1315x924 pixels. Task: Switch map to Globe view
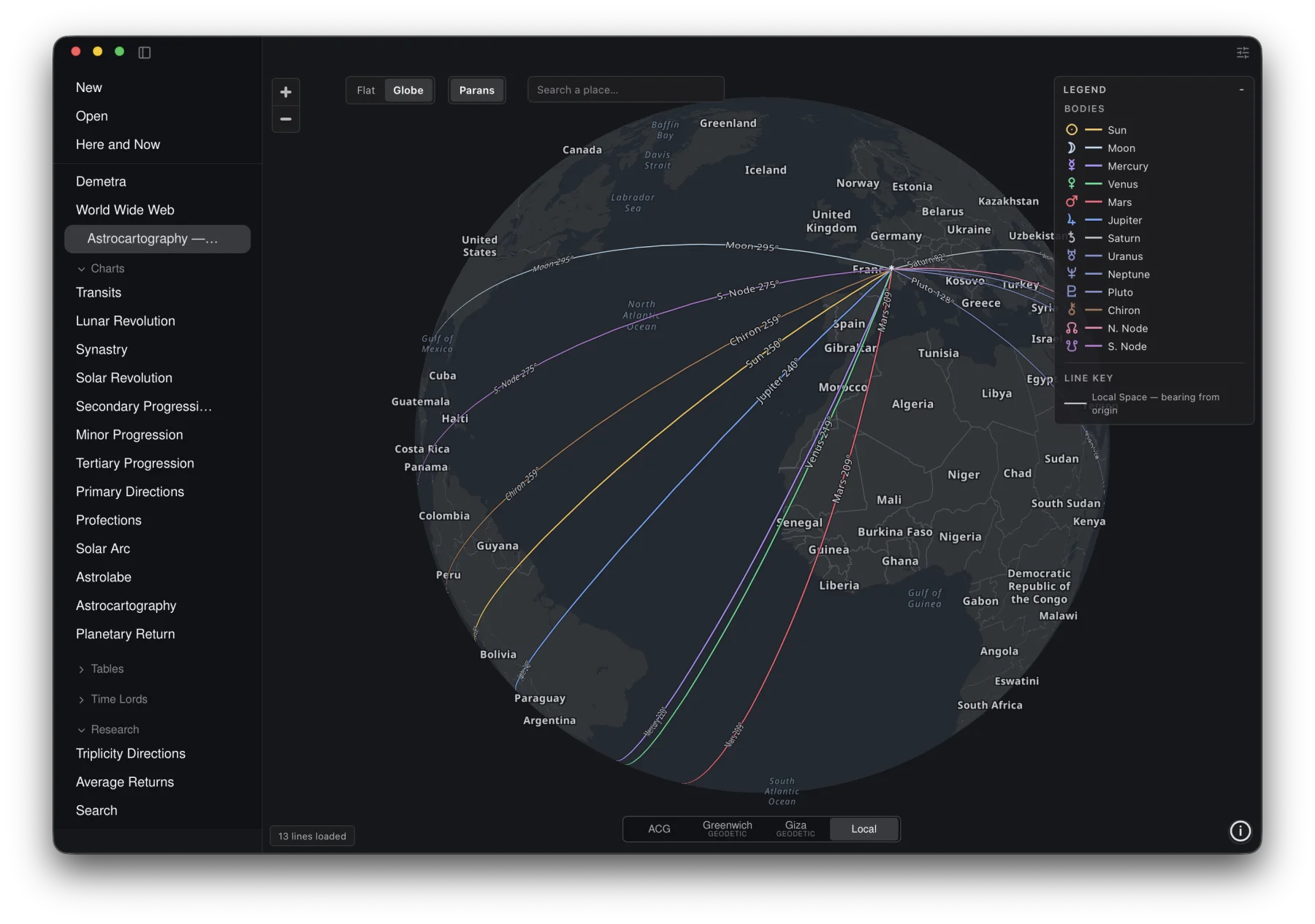408,91
